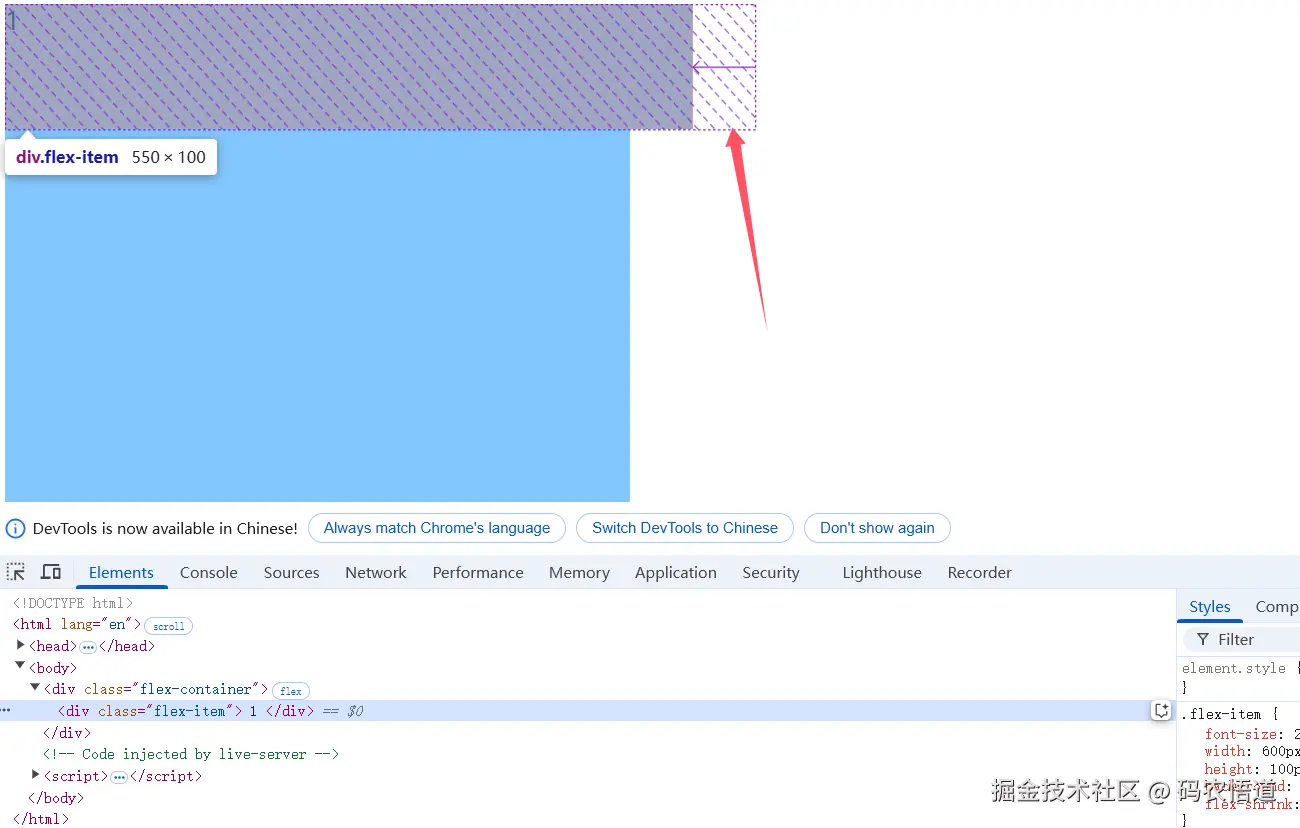The width and height of the screenshot is (1300, 828).
Task: Open the Sources tab
Action: tap(291, 573)
